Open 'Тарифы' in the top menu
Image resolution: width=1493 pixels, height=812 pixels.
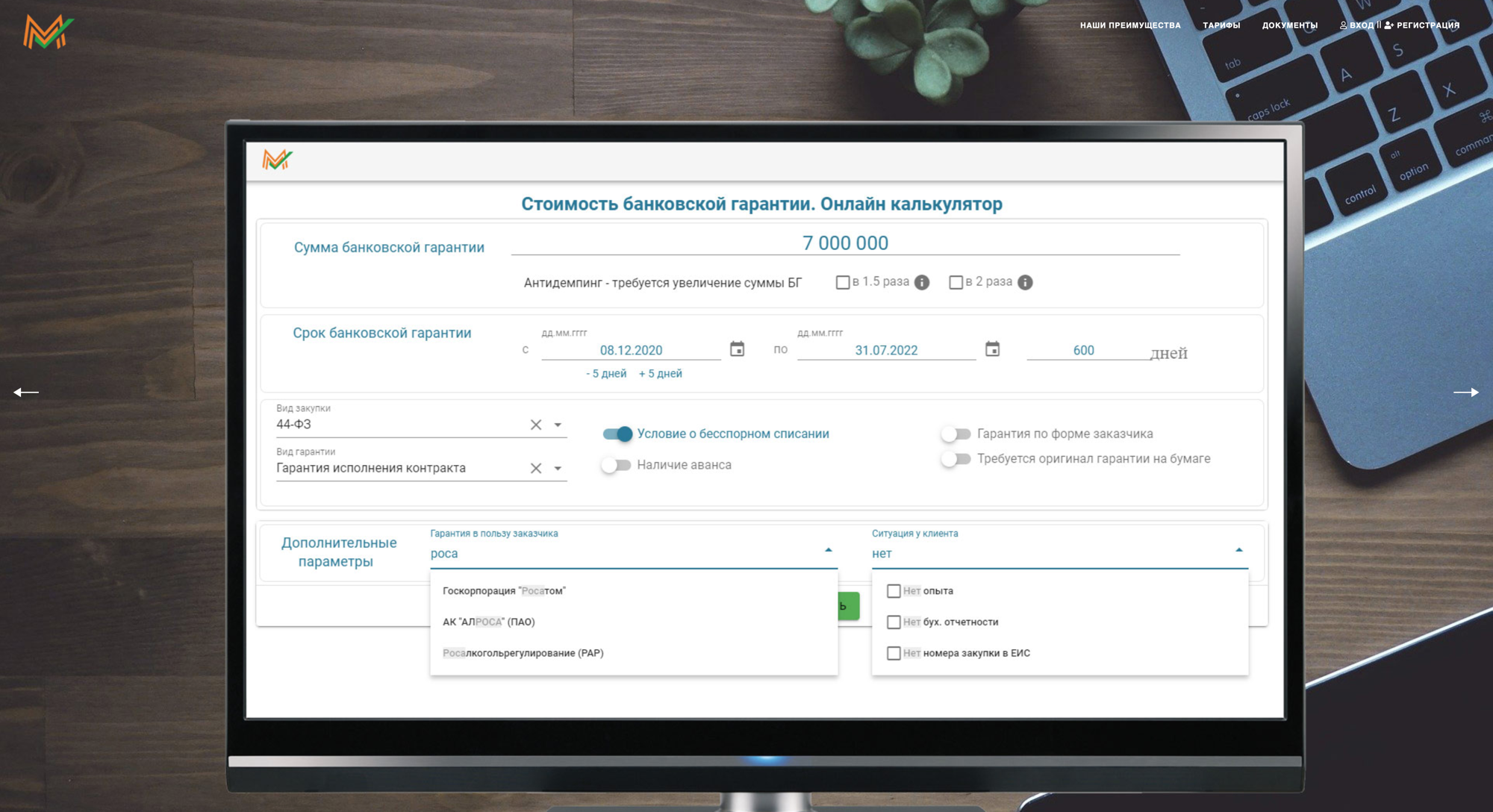pyautogui.click(x=1221, y=25)
